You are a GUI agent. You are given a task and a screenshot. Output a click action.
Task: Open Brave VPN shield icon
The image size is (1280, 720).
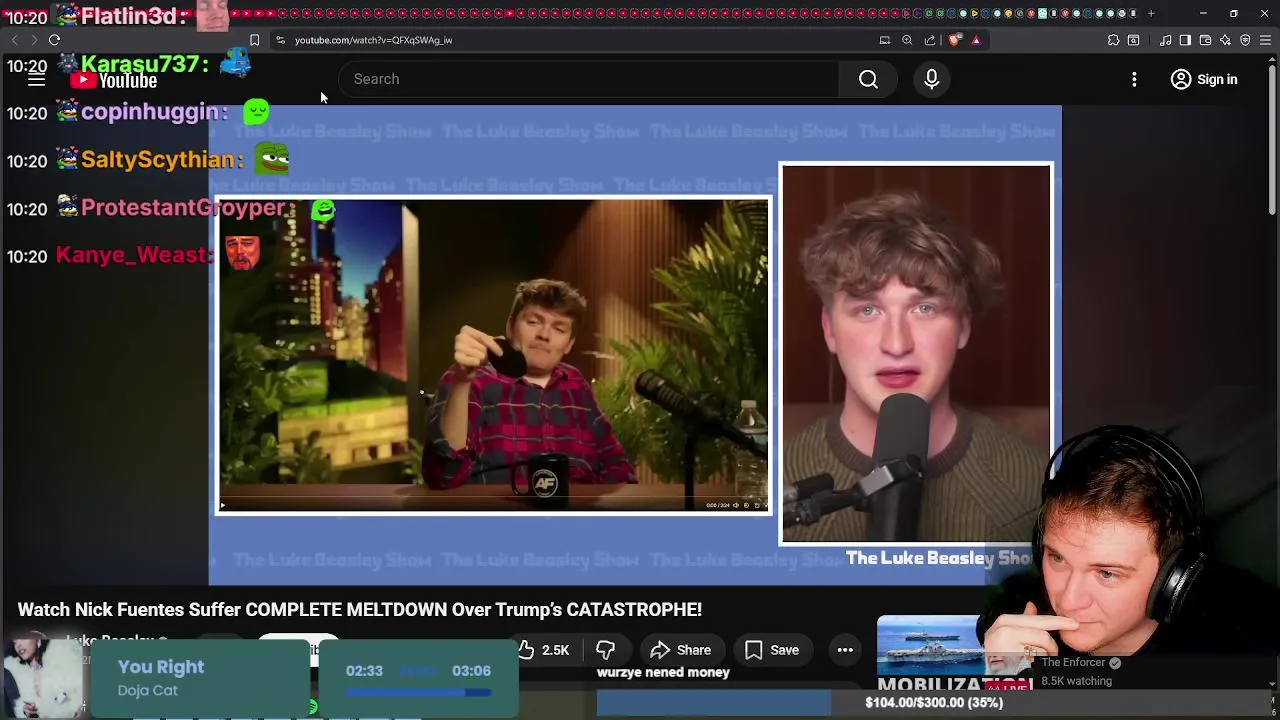point(1245,40)
